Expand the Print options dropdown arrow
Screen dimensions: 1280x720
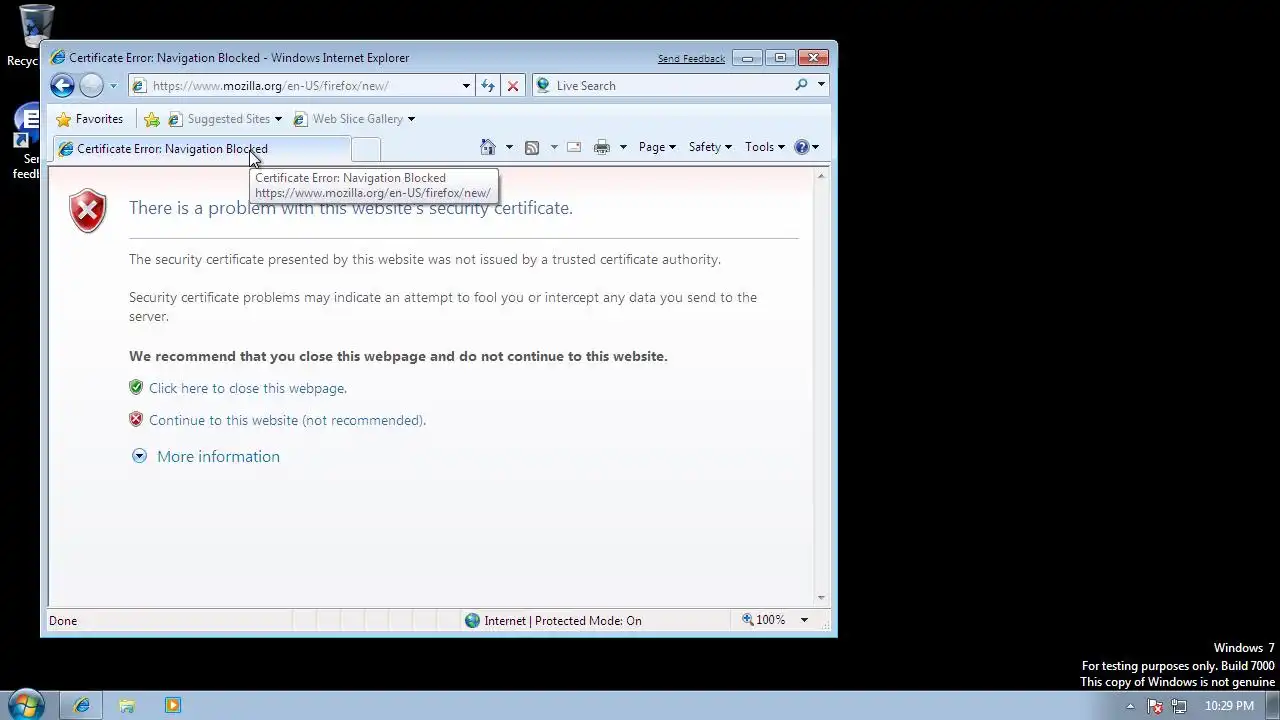pyautogui.click(x=623, y=147)
